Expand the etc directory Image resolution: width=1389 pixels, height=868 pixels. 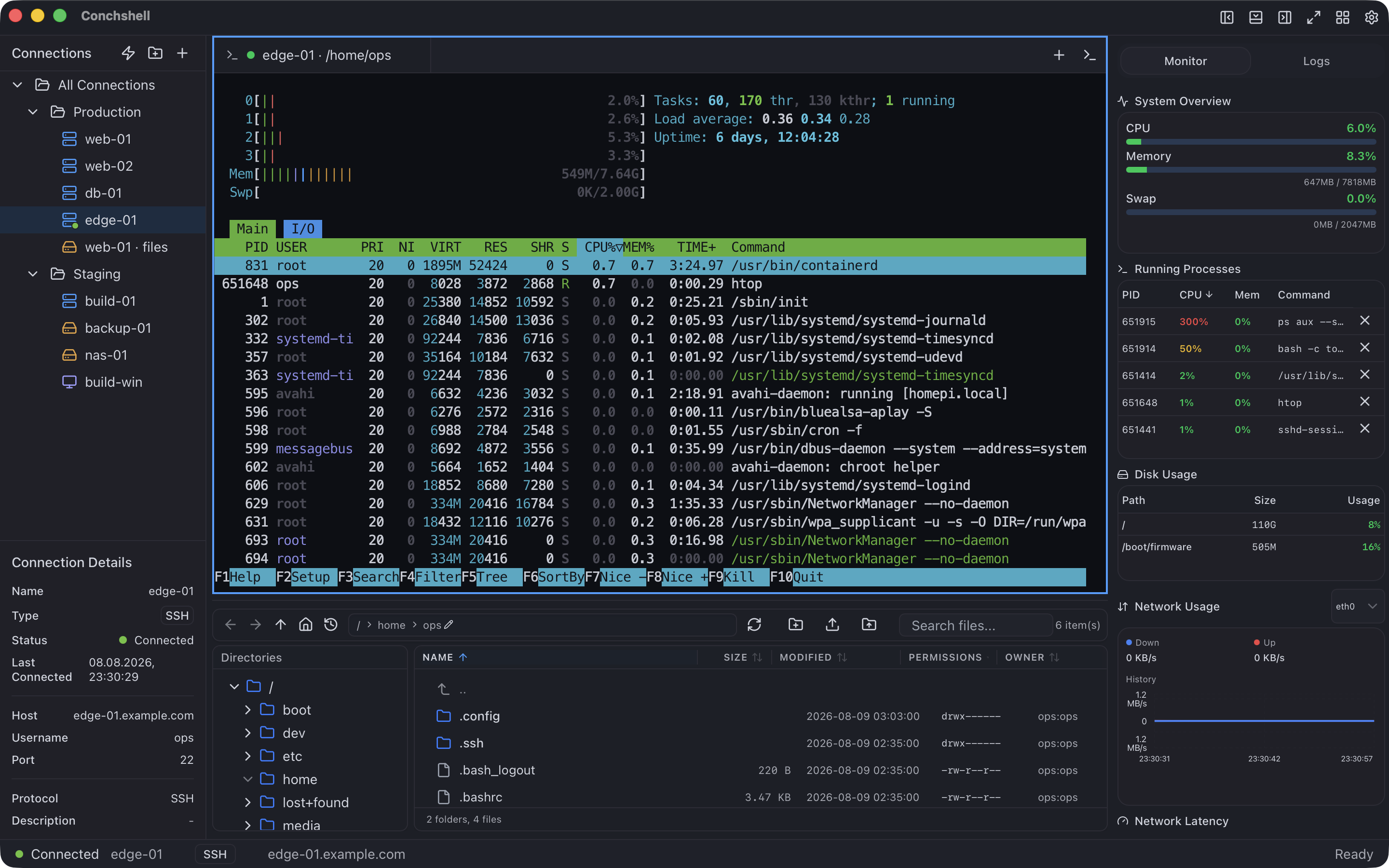pyautogui.click(x=248, y=756)
